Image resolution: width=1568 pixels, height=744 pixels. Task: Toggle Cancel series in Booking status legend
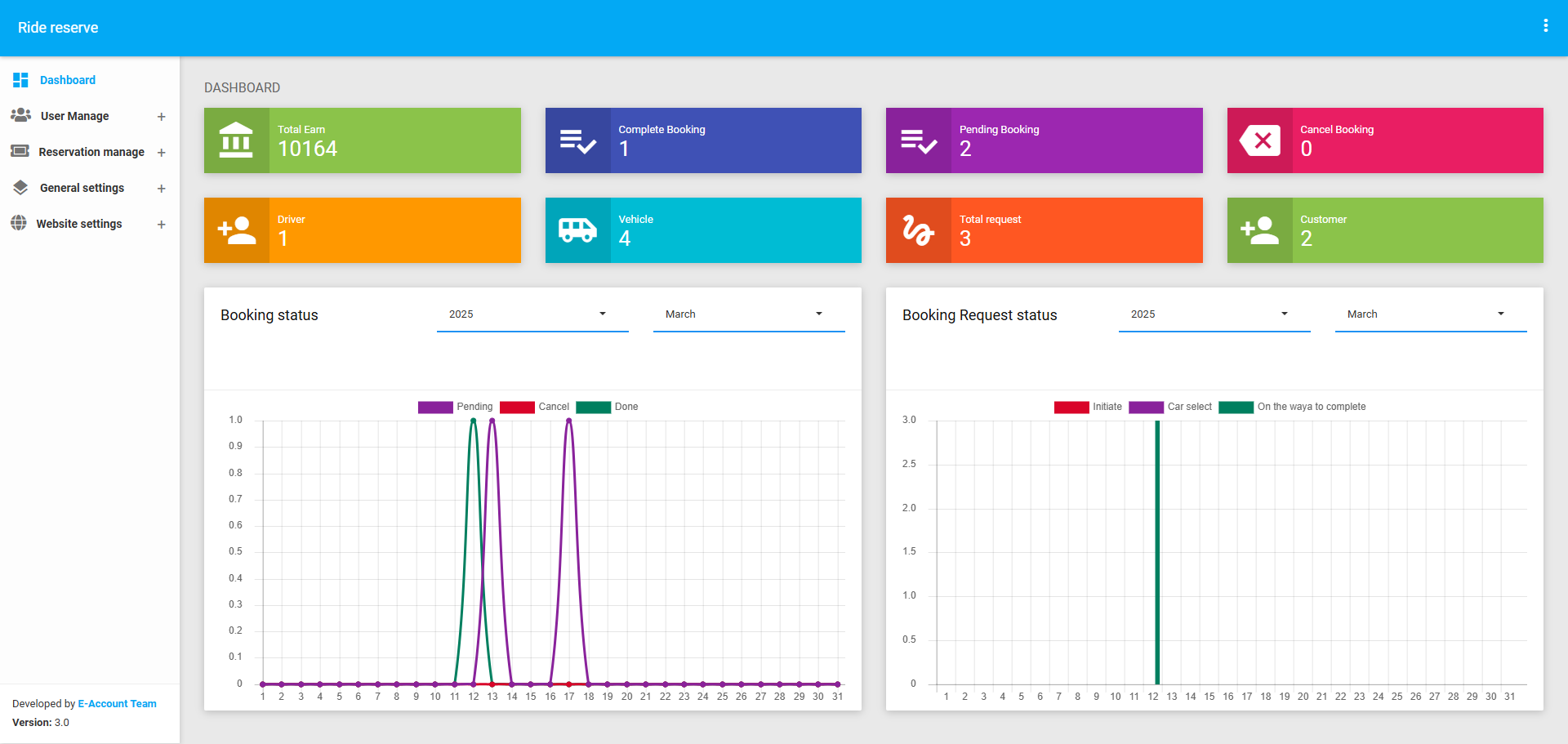[x=535, y=407]
